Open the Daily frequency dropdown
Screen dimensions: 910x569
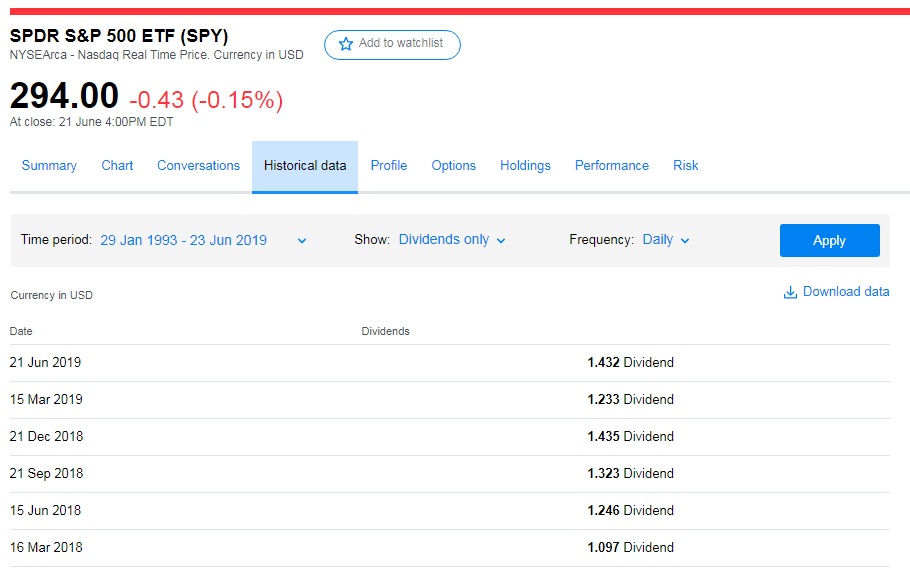[x=666, y=240]
